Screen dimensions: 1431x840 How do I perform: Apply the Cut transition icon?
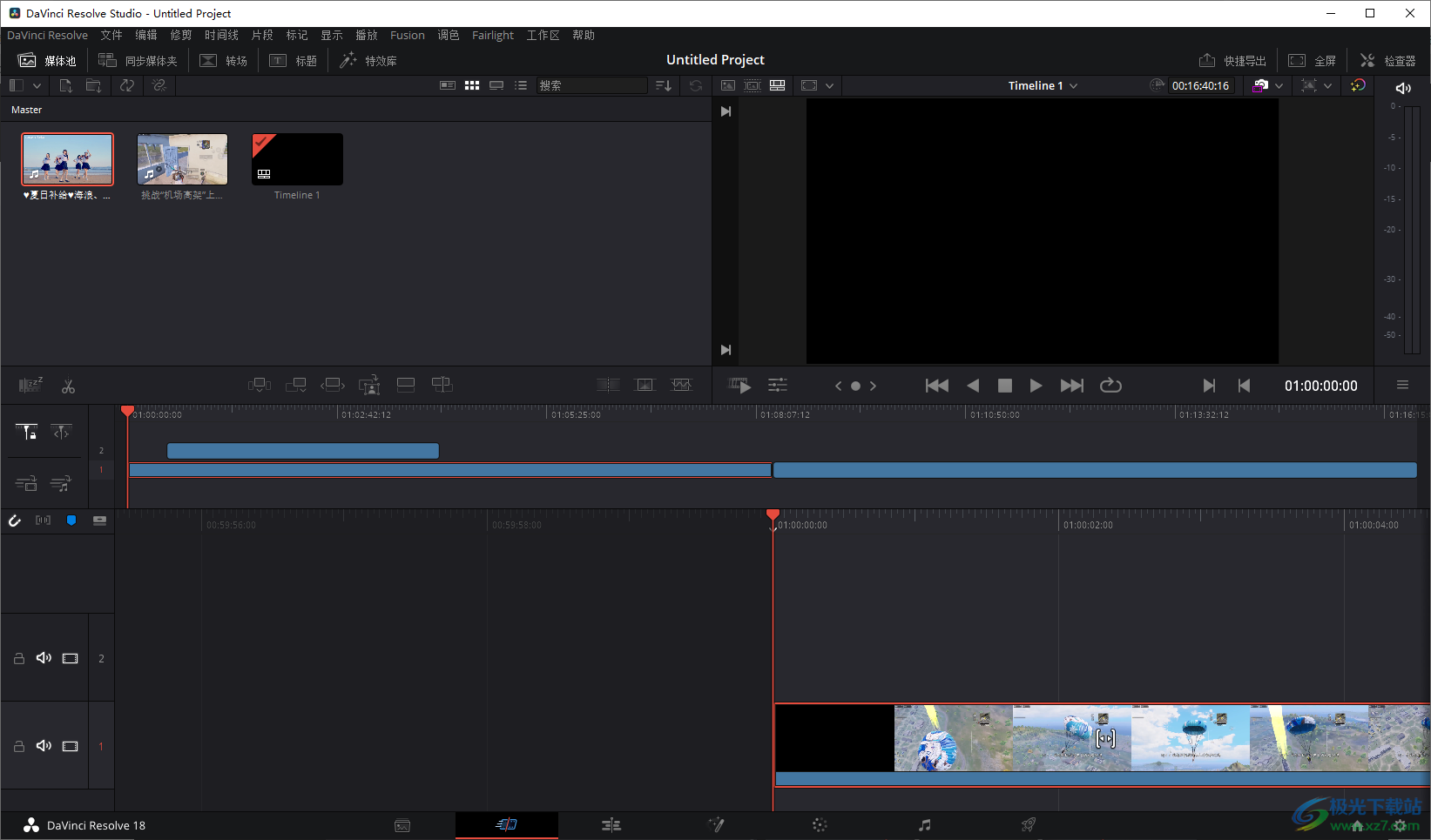coord(608,385)
